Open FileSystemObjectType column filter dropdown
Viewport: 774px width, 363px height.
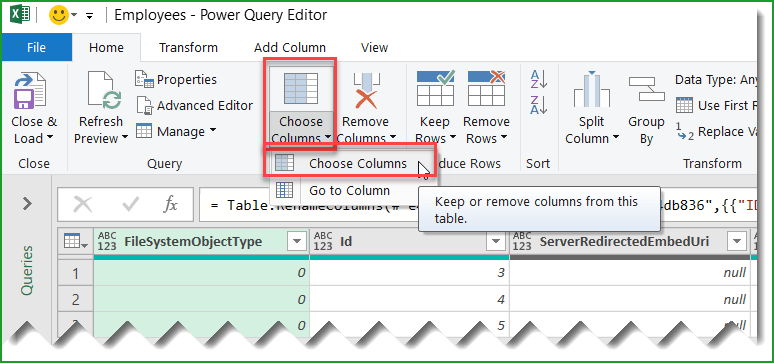pos(297,242)
